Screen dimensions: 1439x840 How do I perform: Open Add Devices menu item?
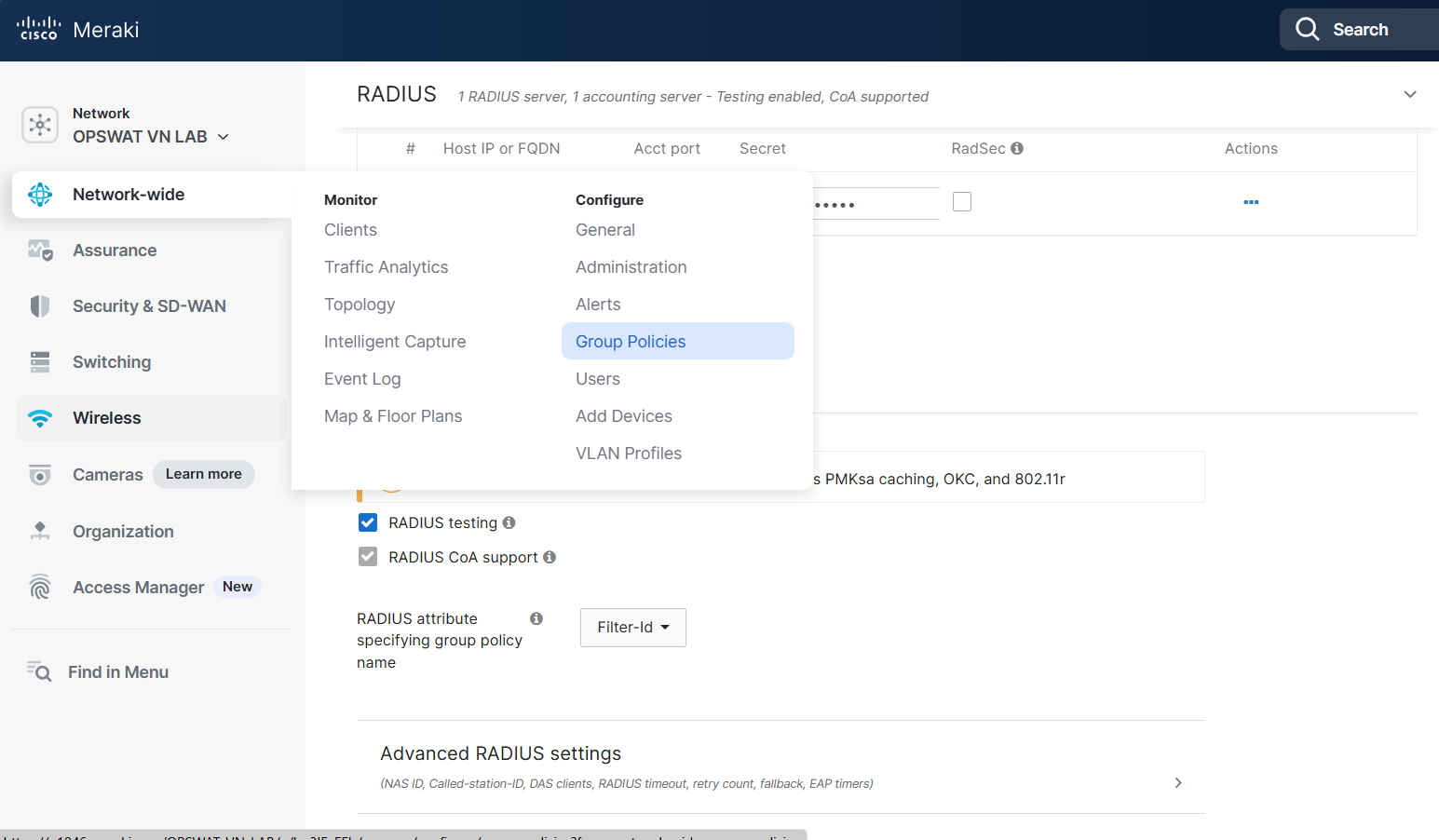624,416
